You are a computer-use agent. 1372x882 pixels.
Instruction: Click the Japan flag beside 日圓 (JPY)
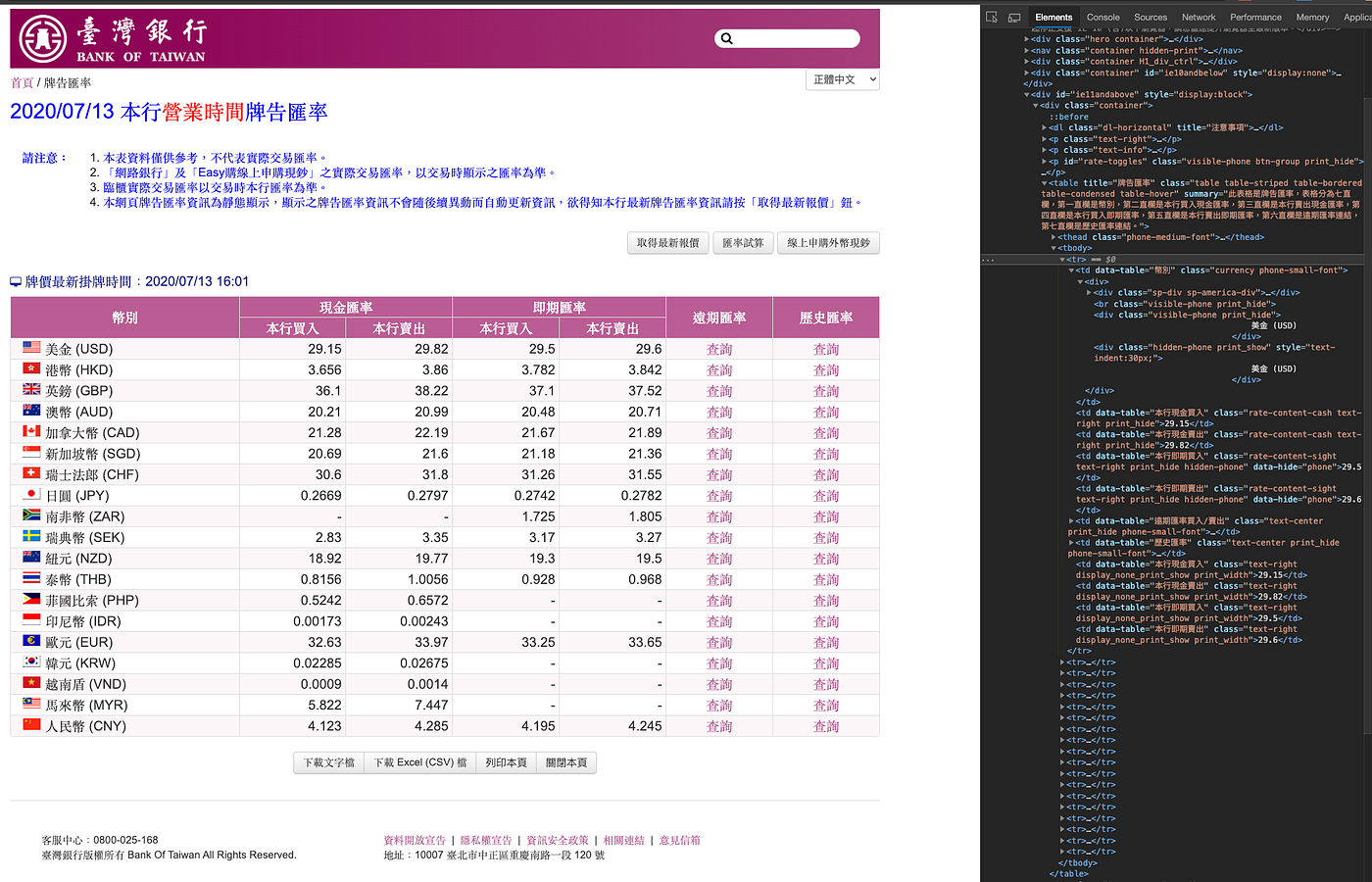[30, 495]
